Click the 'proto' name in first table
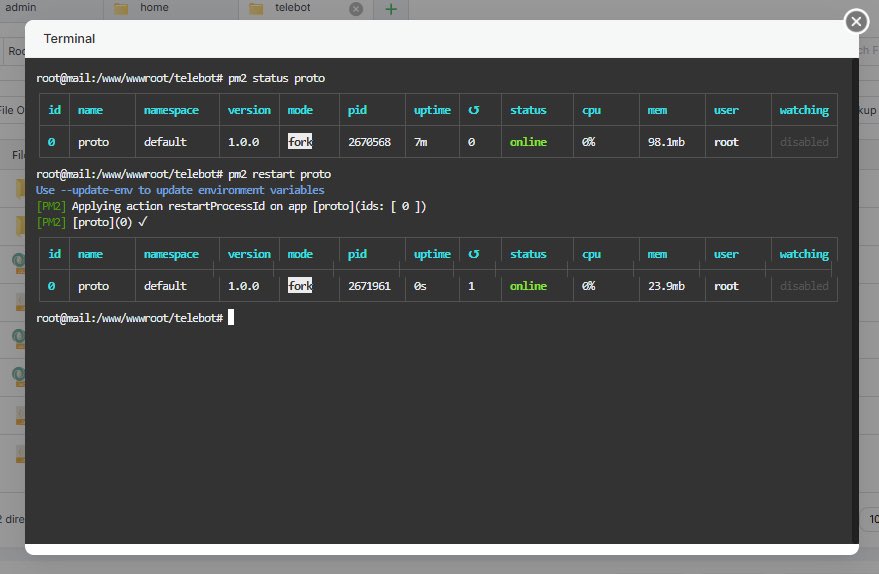 click(94, 142)
